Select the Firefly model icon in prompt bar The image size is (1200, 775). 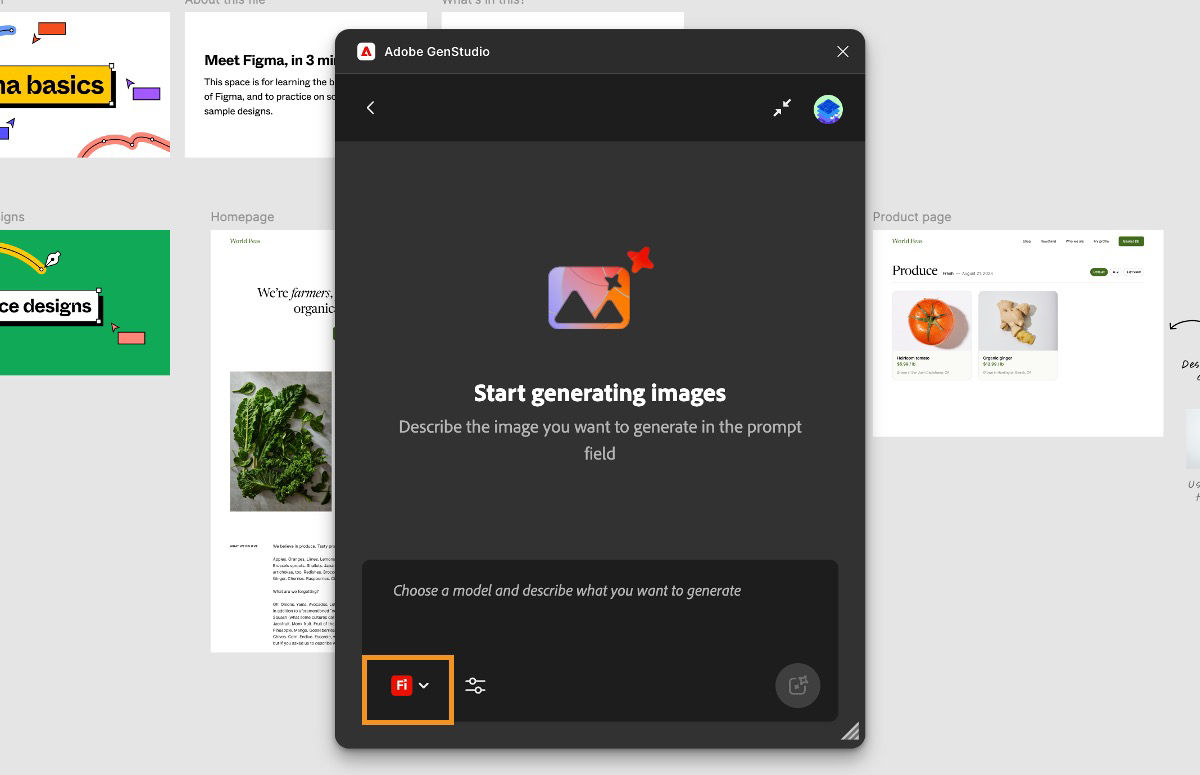(402, 685)
